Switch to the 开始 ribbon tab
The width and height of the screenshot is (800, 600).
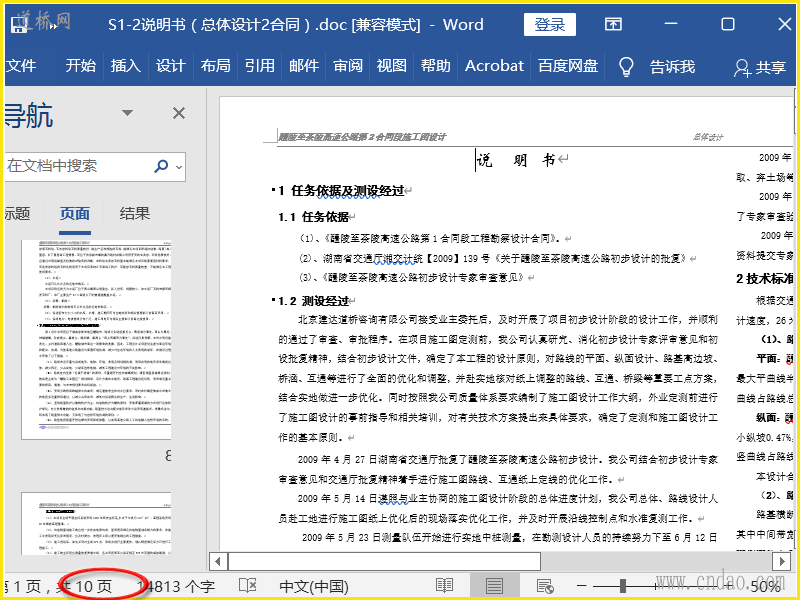[81, 66]
